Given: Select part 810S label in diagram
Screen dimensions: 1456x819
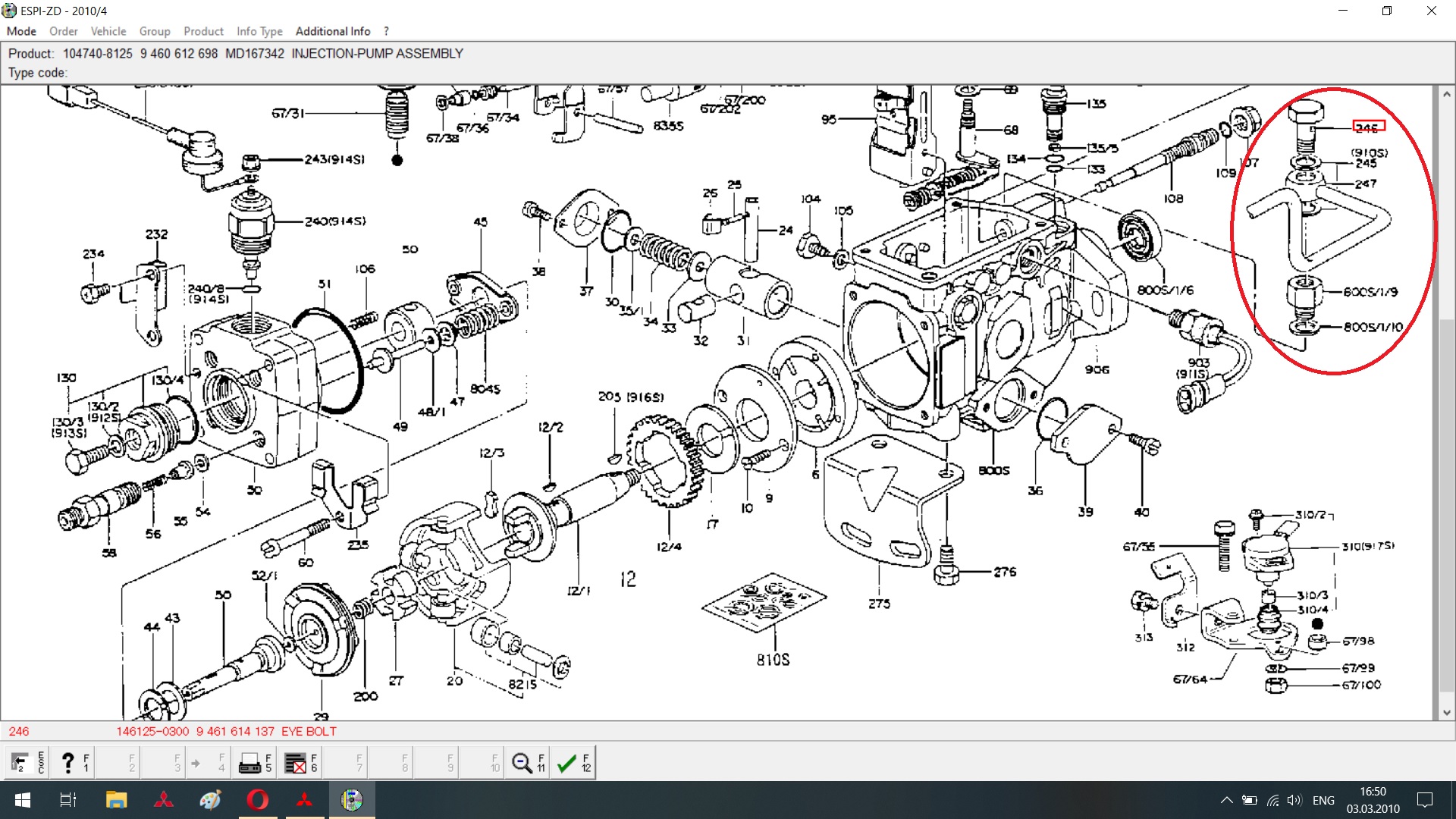Looking at the screenshot, I should point(773,660).
